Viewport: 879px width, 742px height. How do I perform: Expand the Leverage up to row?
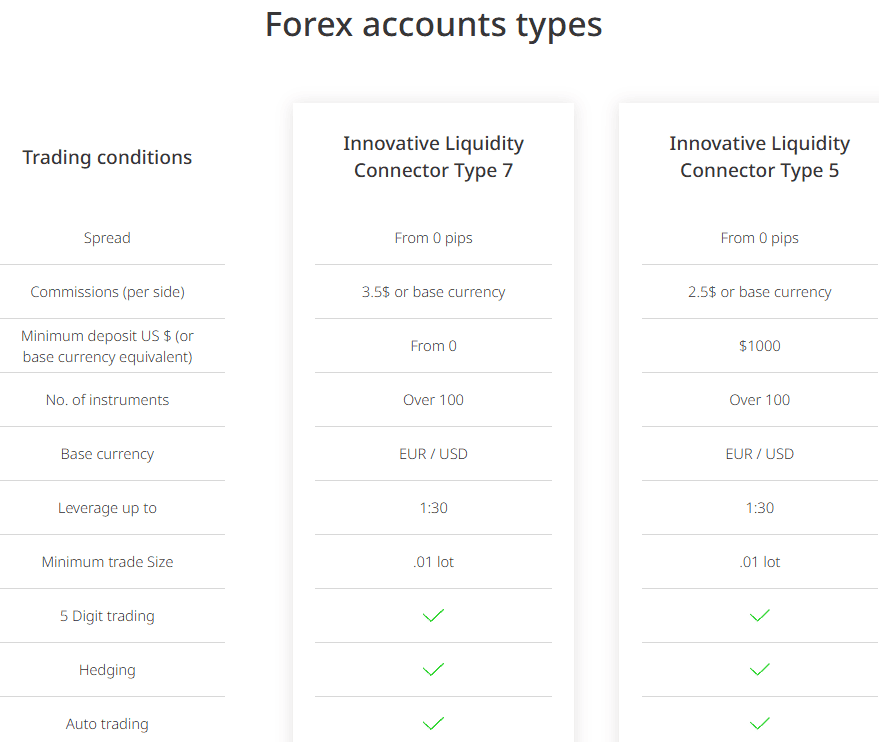(x=107, y=507)
